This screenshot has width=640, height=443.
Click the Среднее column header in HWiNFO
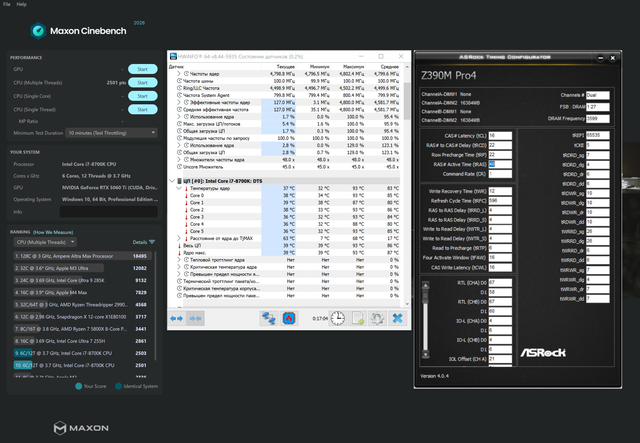389,67
